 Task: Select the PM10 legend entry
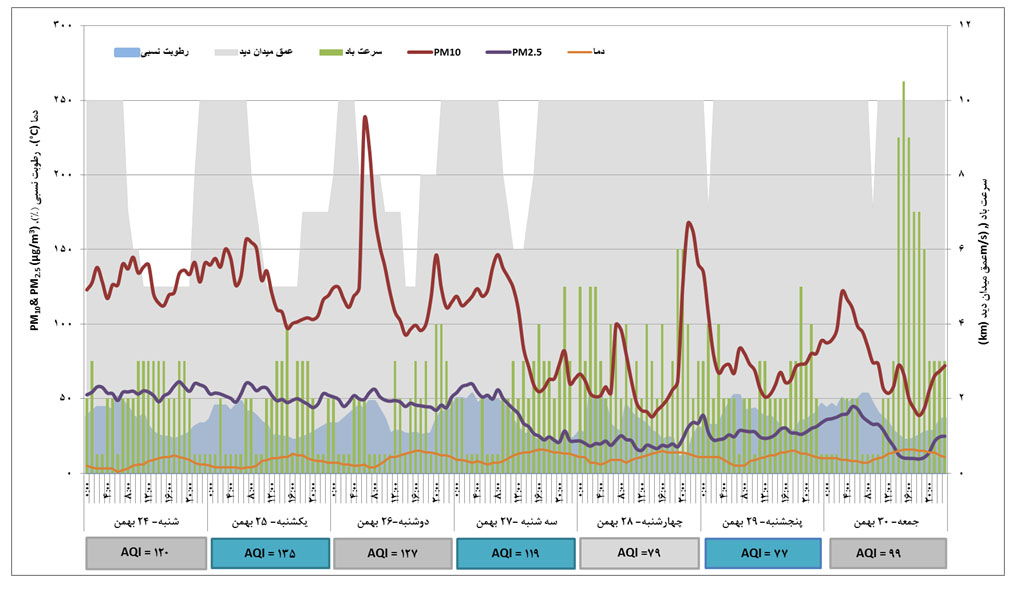[x=439, y=51]
